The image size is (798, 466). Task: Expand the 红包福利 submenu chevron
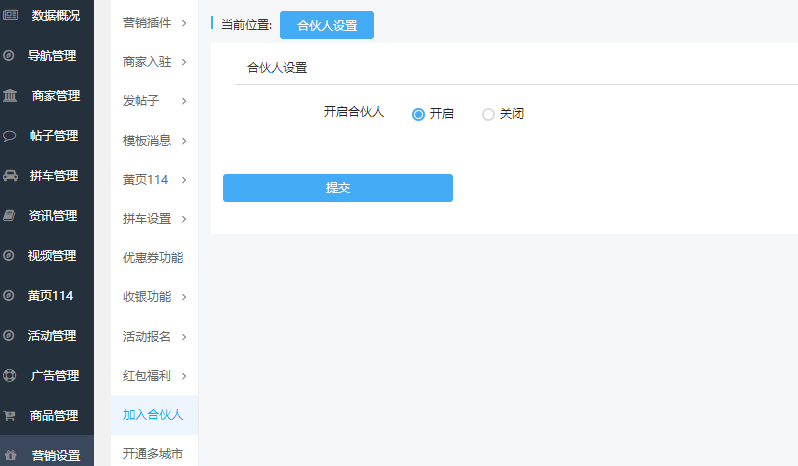(x=184, y=376)
